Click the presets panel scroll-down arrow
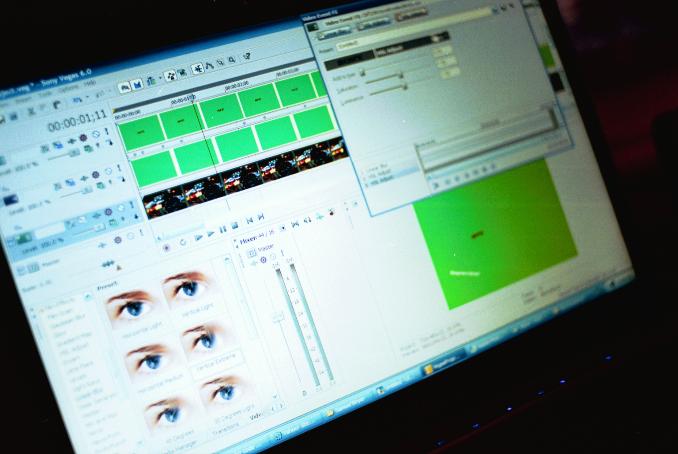Viewport: 678px width, 454px height. [275, 396]
